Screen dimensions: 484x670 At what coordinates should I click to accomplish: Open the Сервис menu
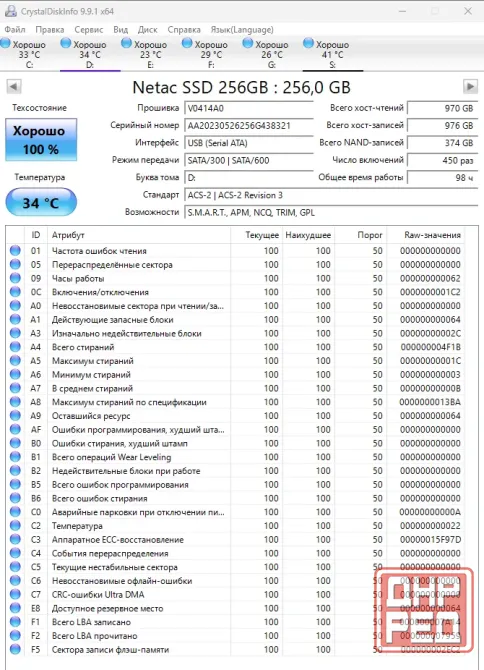[88, 29]
